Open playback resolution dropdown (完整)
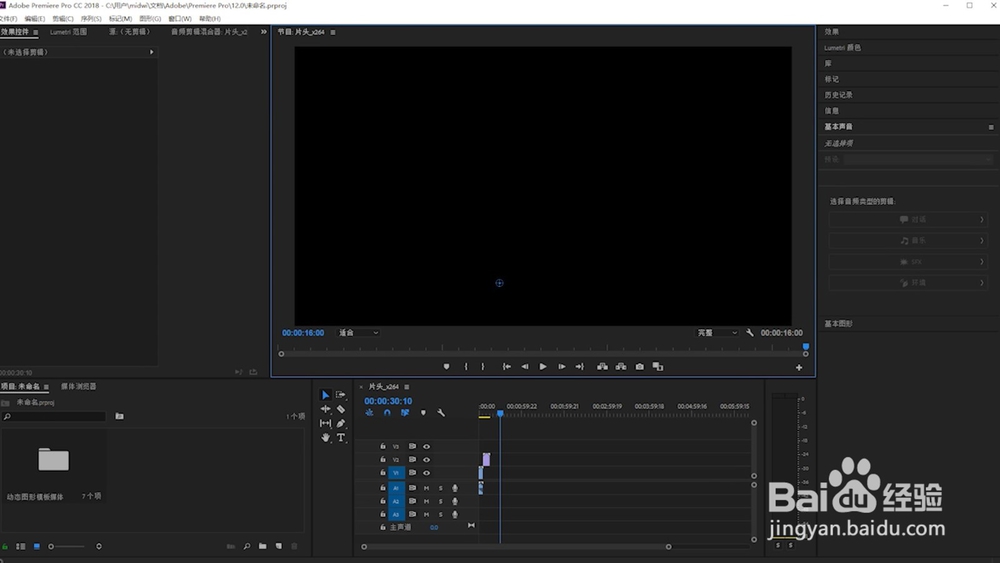The width and height of the screenshot is (1000, 563). click(x=717, y=333)
